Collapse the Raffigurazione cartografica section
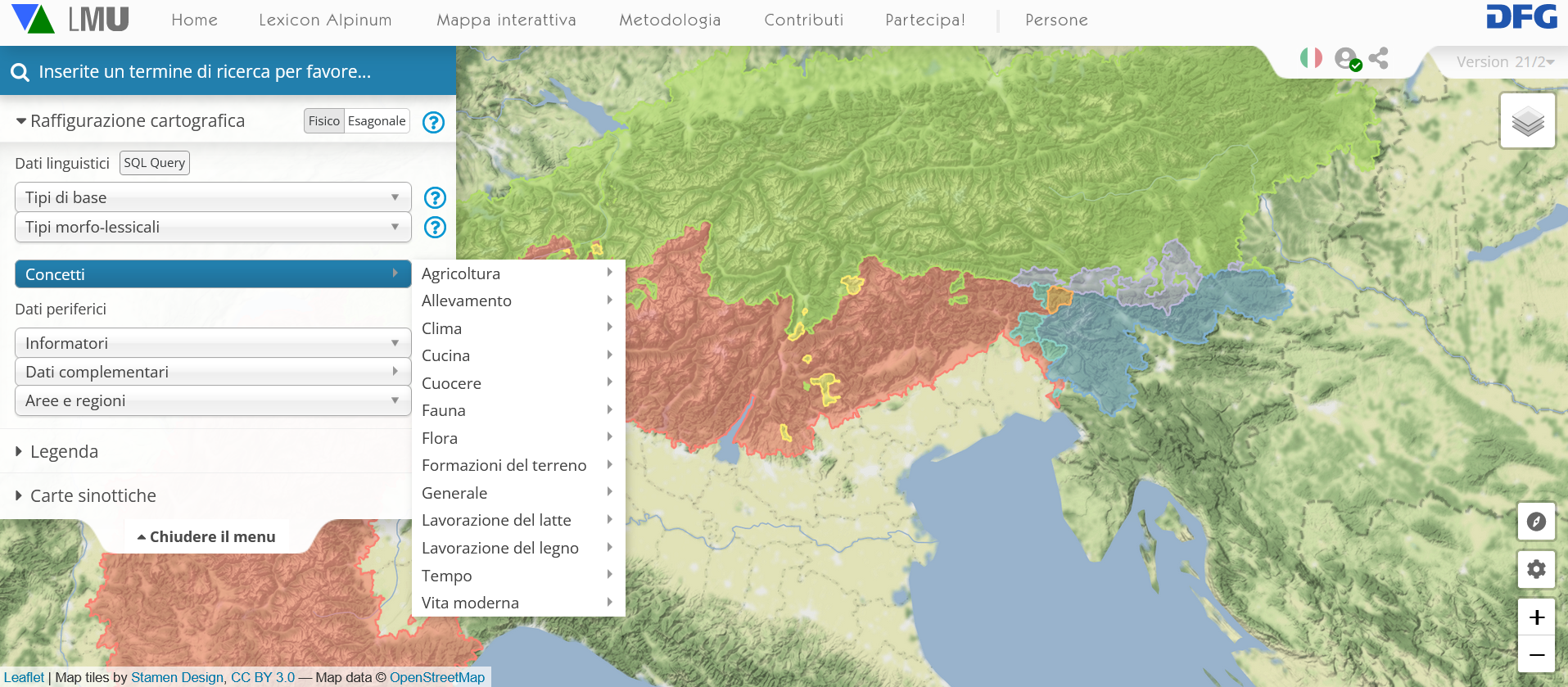This screenshot has width=1568, height=687. pos(130,121)
